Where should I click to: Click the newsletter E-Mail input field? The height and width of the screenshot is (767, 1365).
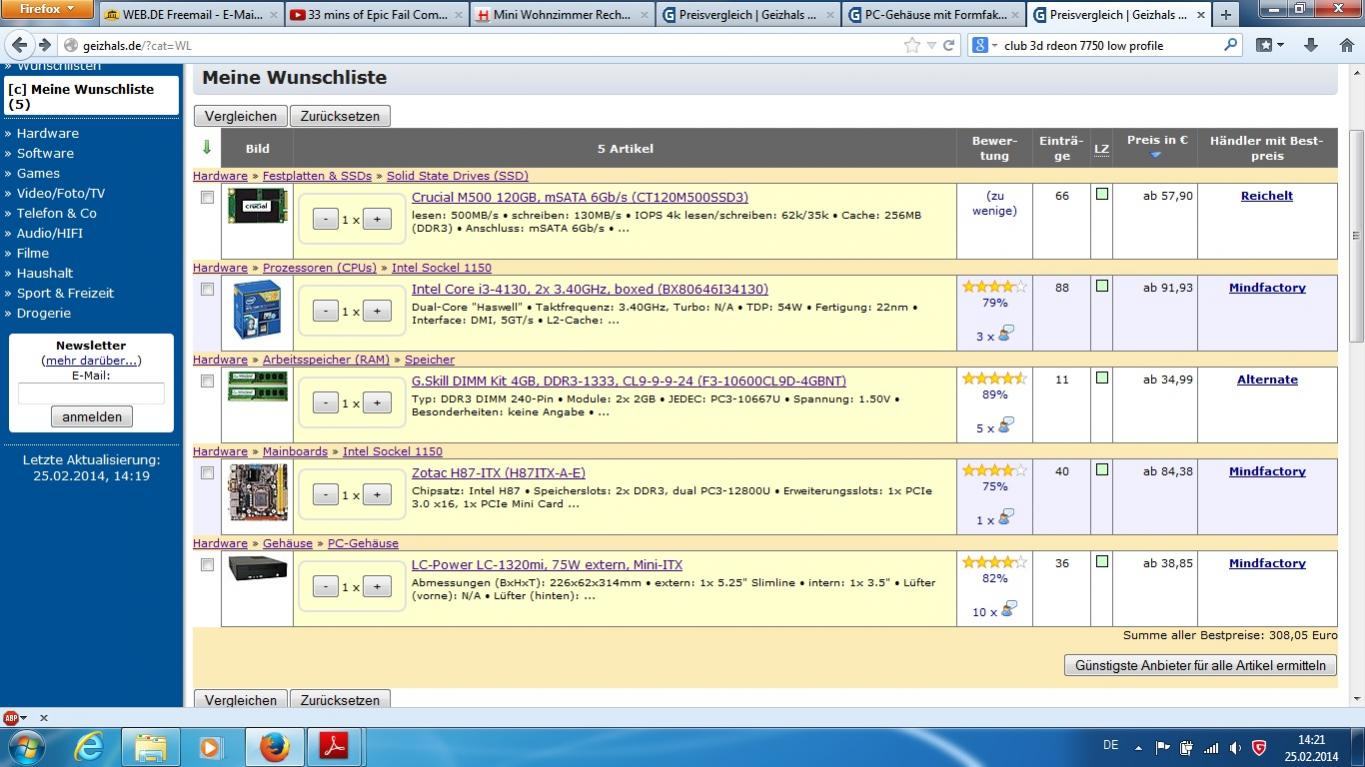coord(91,394)
